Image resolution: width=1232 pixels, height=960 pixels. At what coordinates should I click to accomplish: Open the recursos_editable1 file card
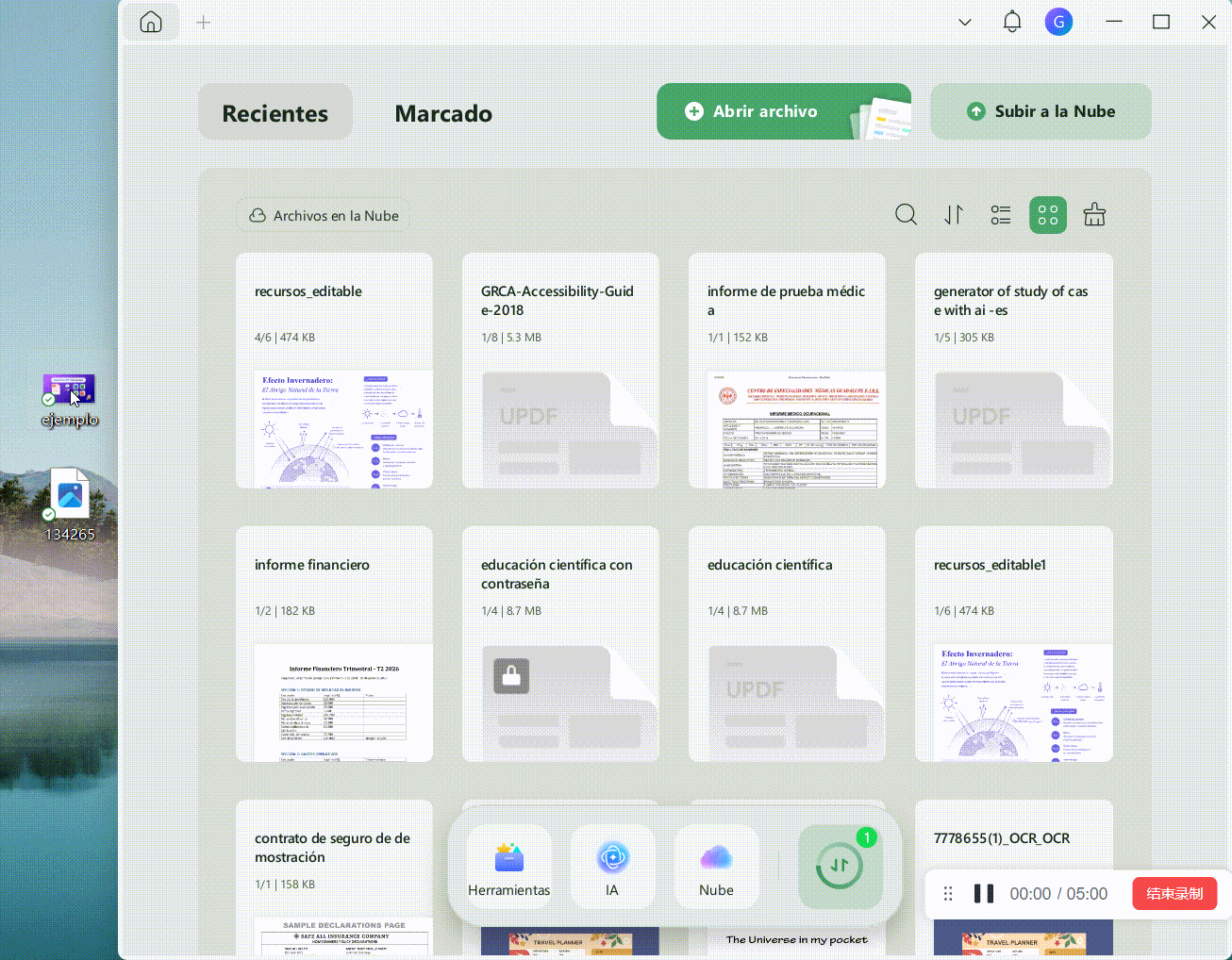tap(1014, 644)
